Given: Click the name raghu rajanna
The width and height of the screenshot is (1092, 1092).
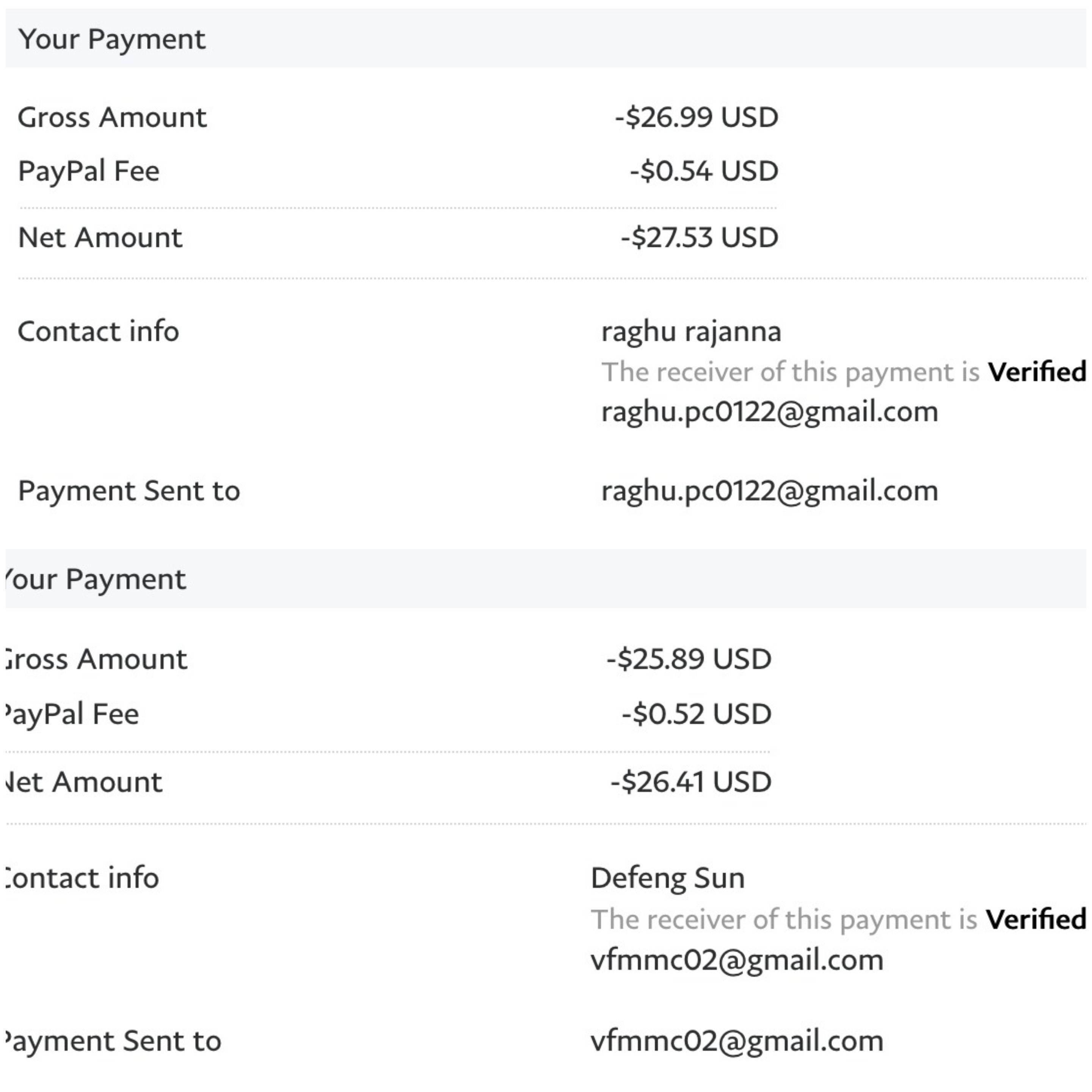Looking at the screenshot, I should pyautogui.click(x=691, y=332).
